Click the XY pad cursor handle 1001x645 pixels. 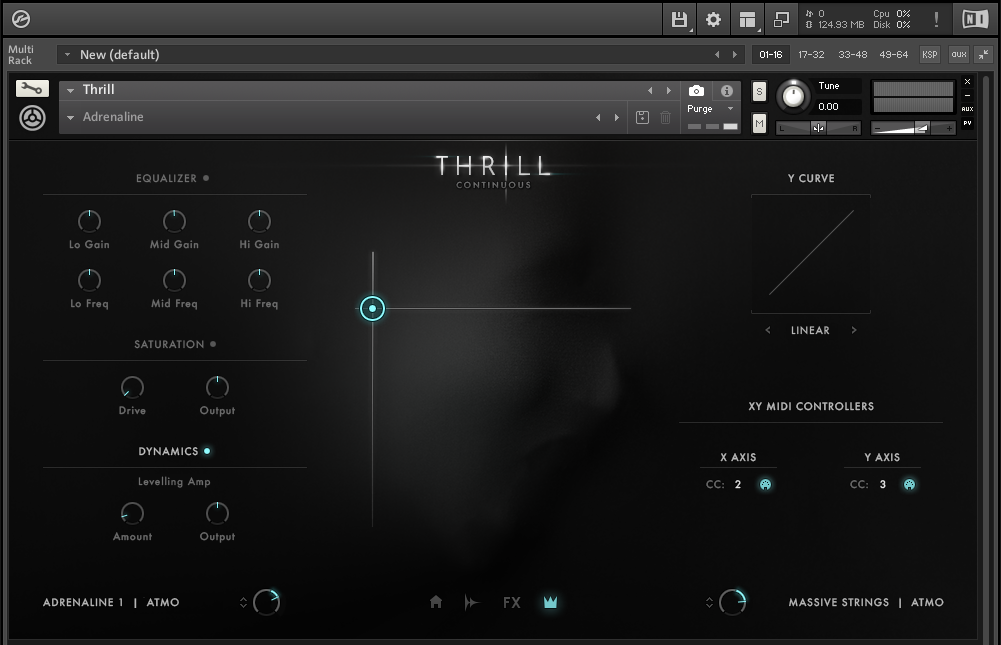click(x=372, y=308)
